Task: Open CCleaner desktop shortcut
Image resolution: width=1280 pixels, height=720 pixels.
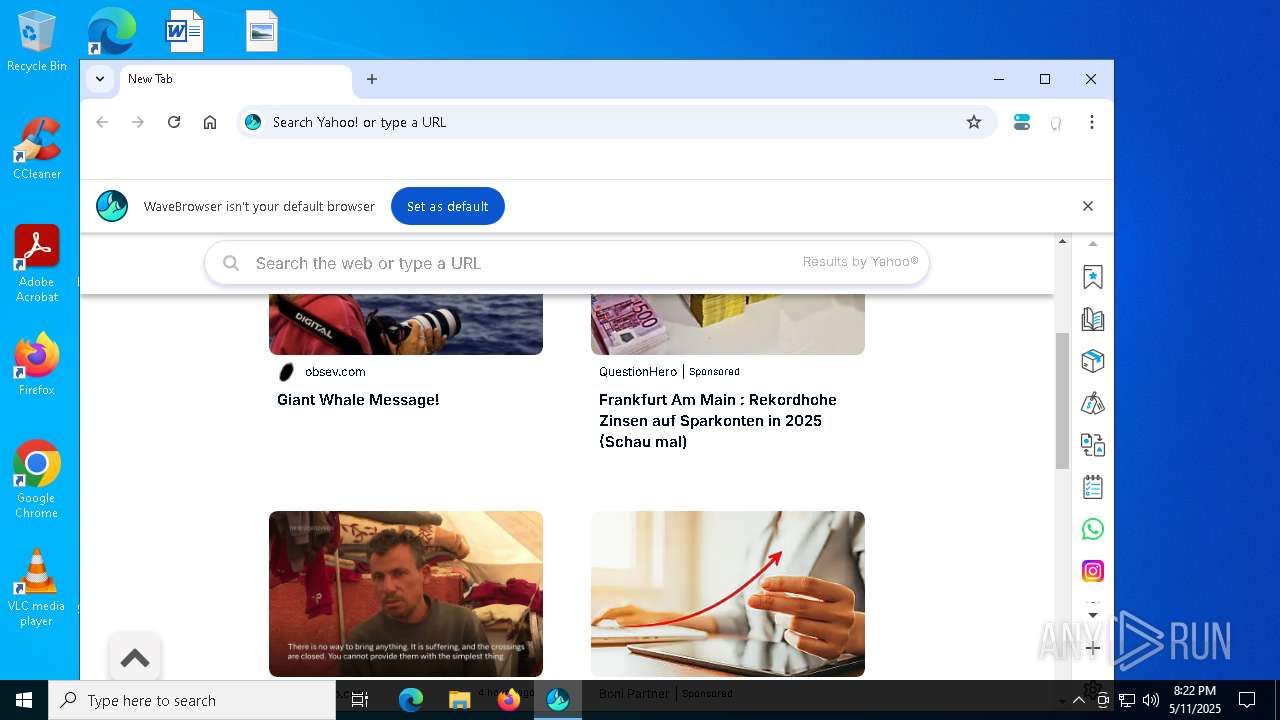Action: tap(37, 149)
